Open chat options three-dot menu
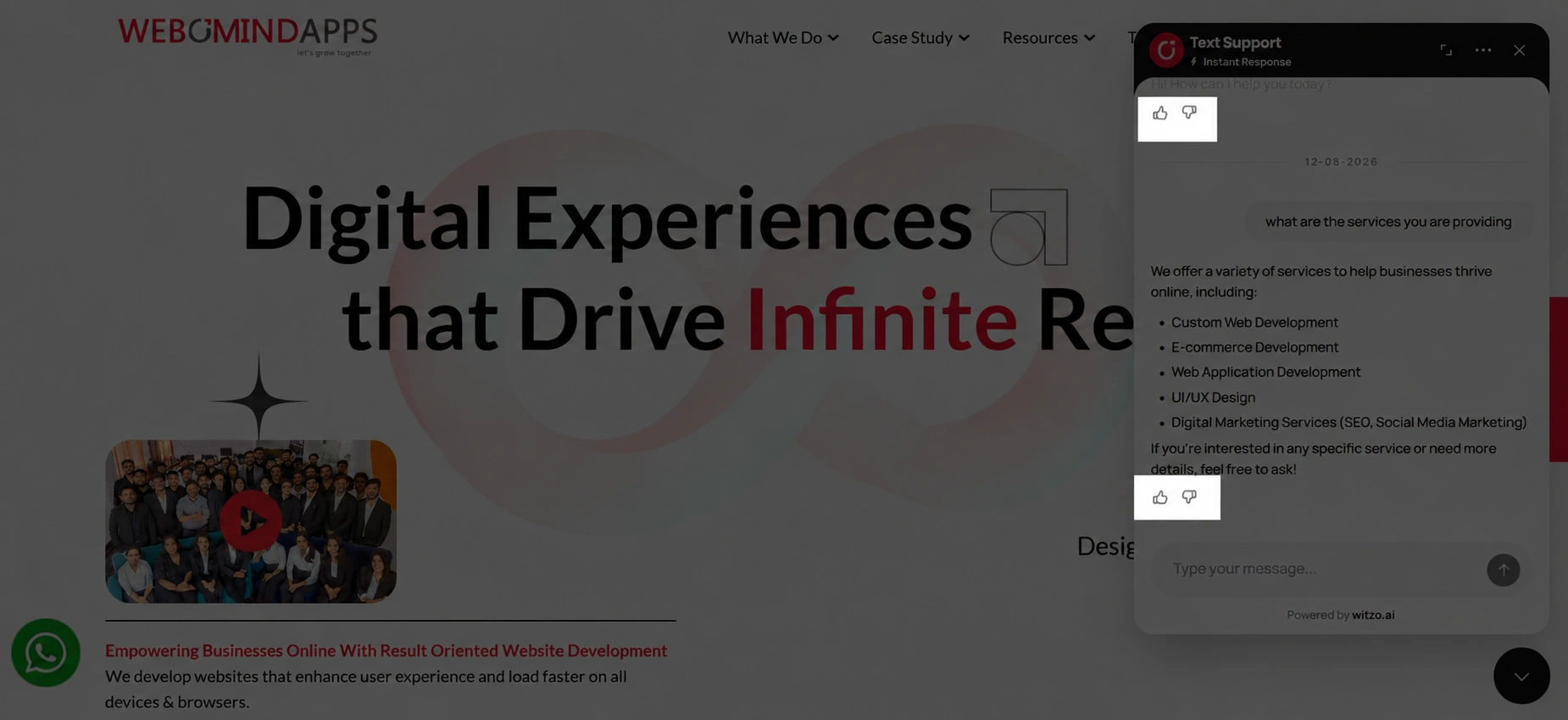Image resolution: width=1568 pixels, height=720 pixels. point(1482,50)
